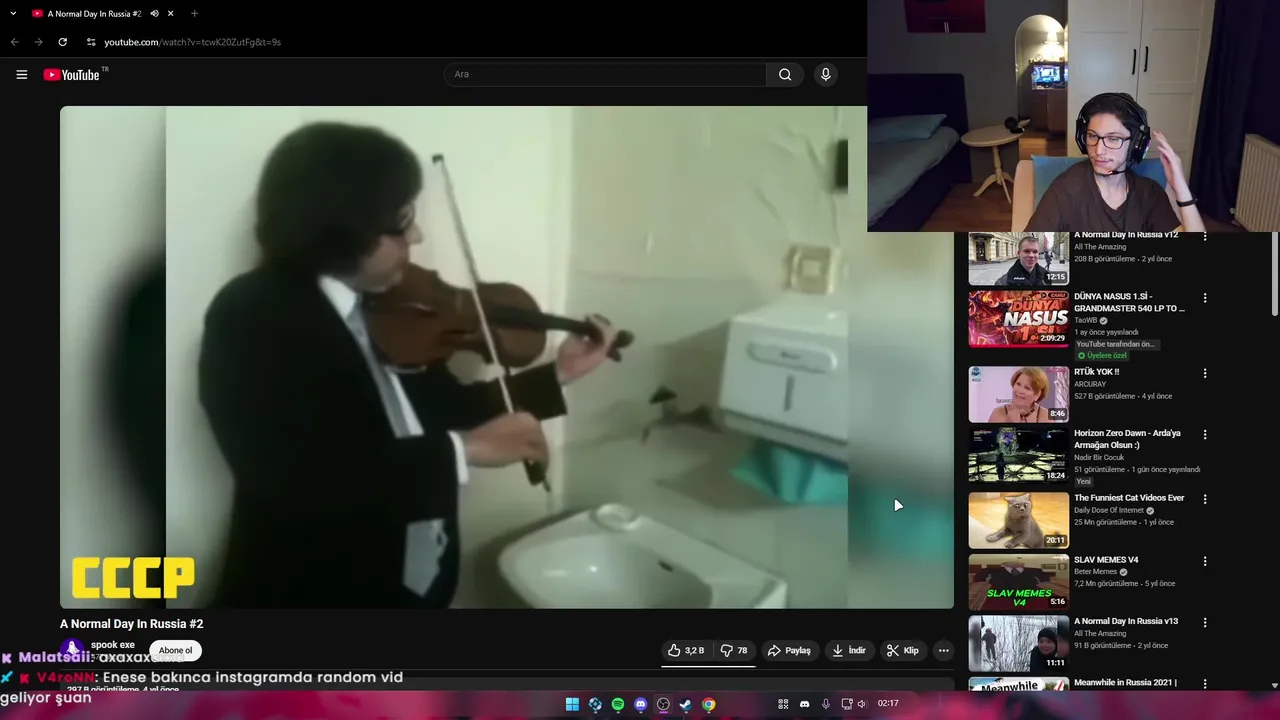Click the Meanwhile in Russia 2021 title
1280x720 pixels.
(x=1125, y=683)
